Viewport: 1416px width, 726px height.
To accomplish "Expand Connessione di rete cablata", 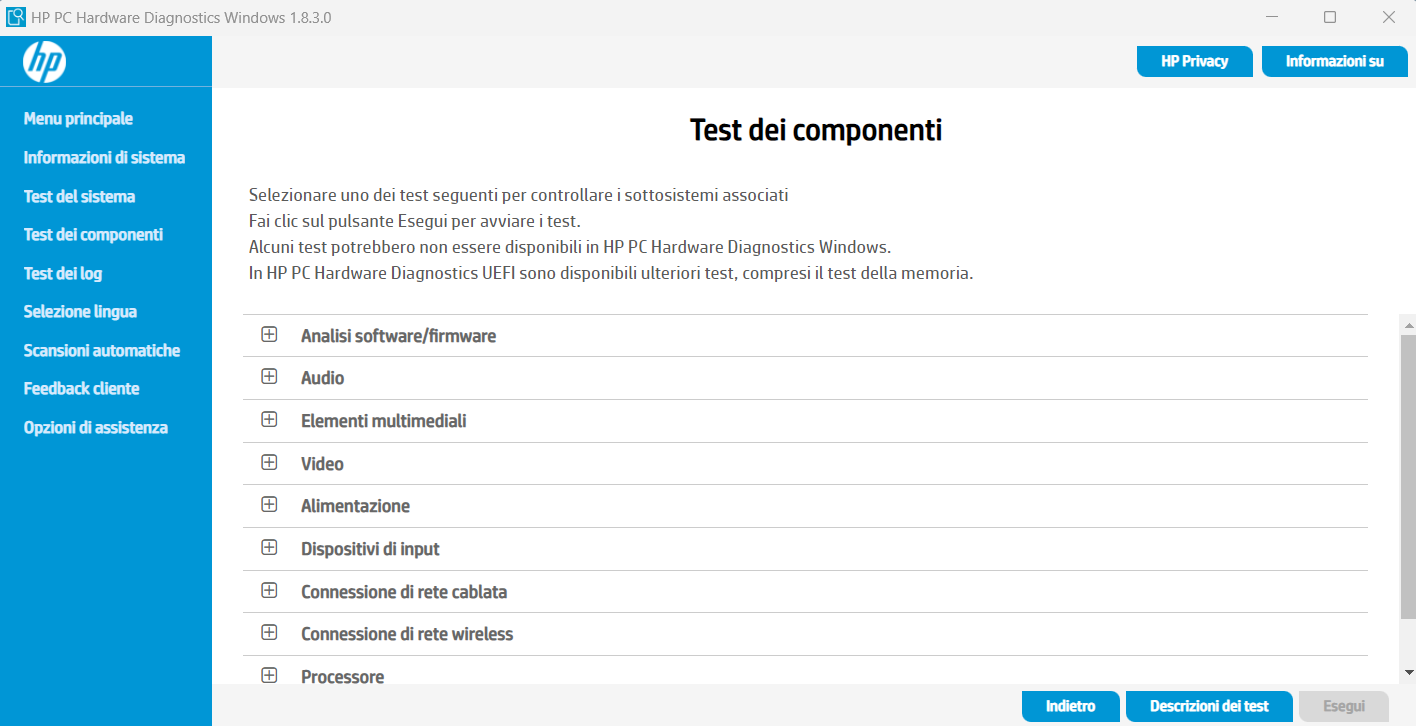I will pos(269,591).
